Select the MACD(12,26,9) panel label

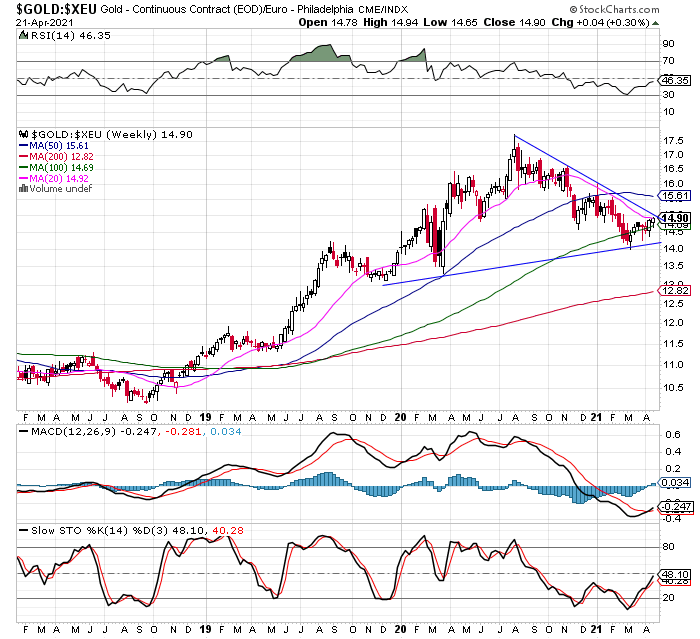pyautogui.click(x=58, y=432)
